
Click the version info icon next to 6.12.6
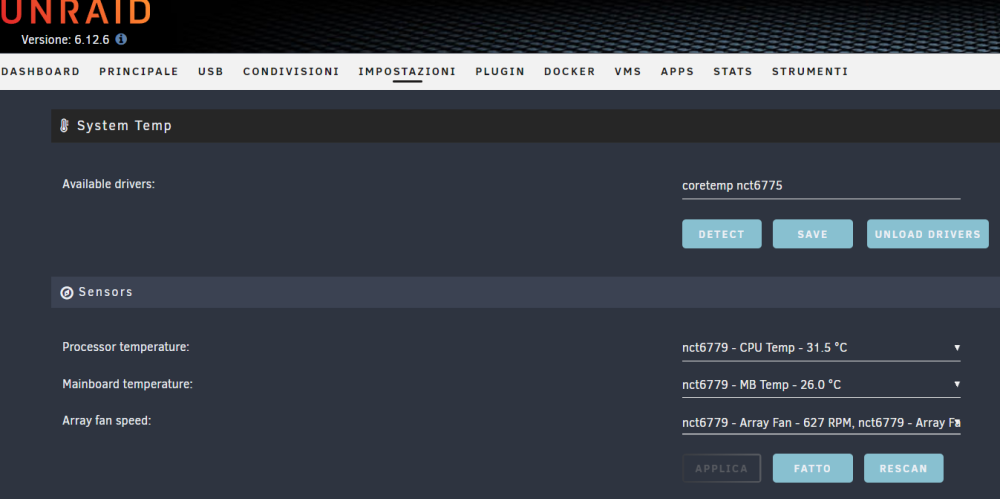click(x=121, y=39)
